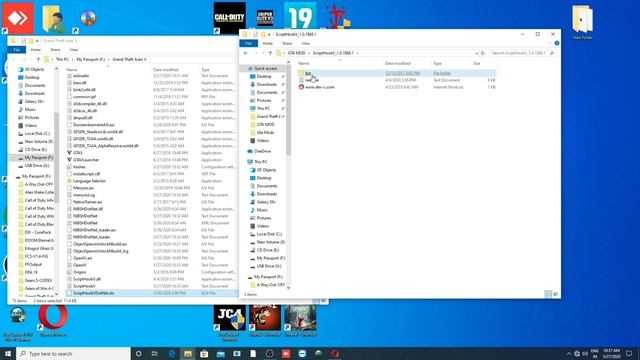Click the search box in ScriptHookV window
640x360 pixels.
(x=522, y=53)
